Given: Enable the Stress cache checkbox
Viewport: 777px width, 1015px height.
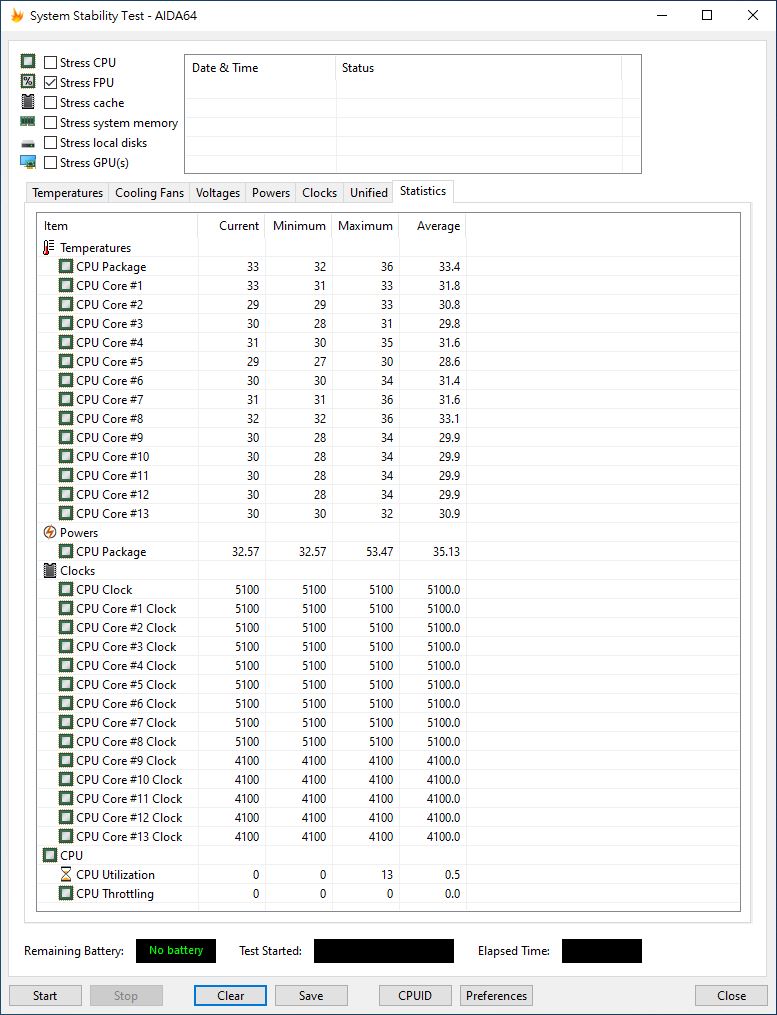Looking at the screenshot, I should [50, 102].
